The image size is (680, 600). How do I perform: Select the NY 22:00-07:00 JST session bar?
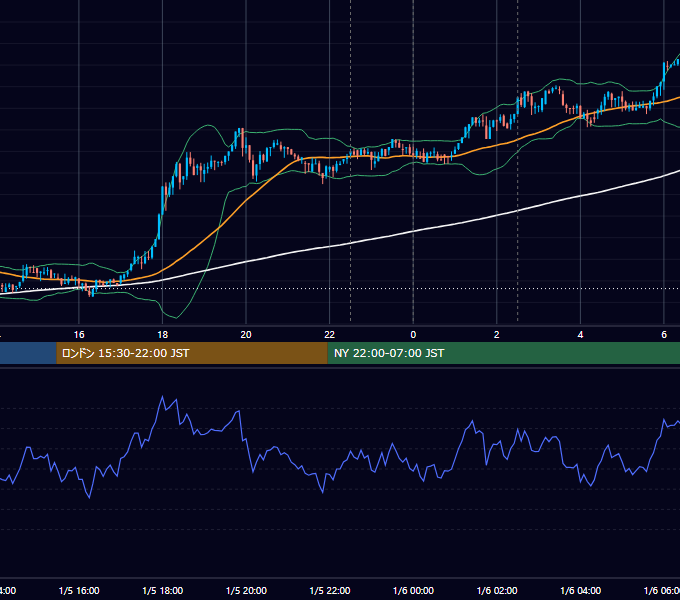coord(503,353)
